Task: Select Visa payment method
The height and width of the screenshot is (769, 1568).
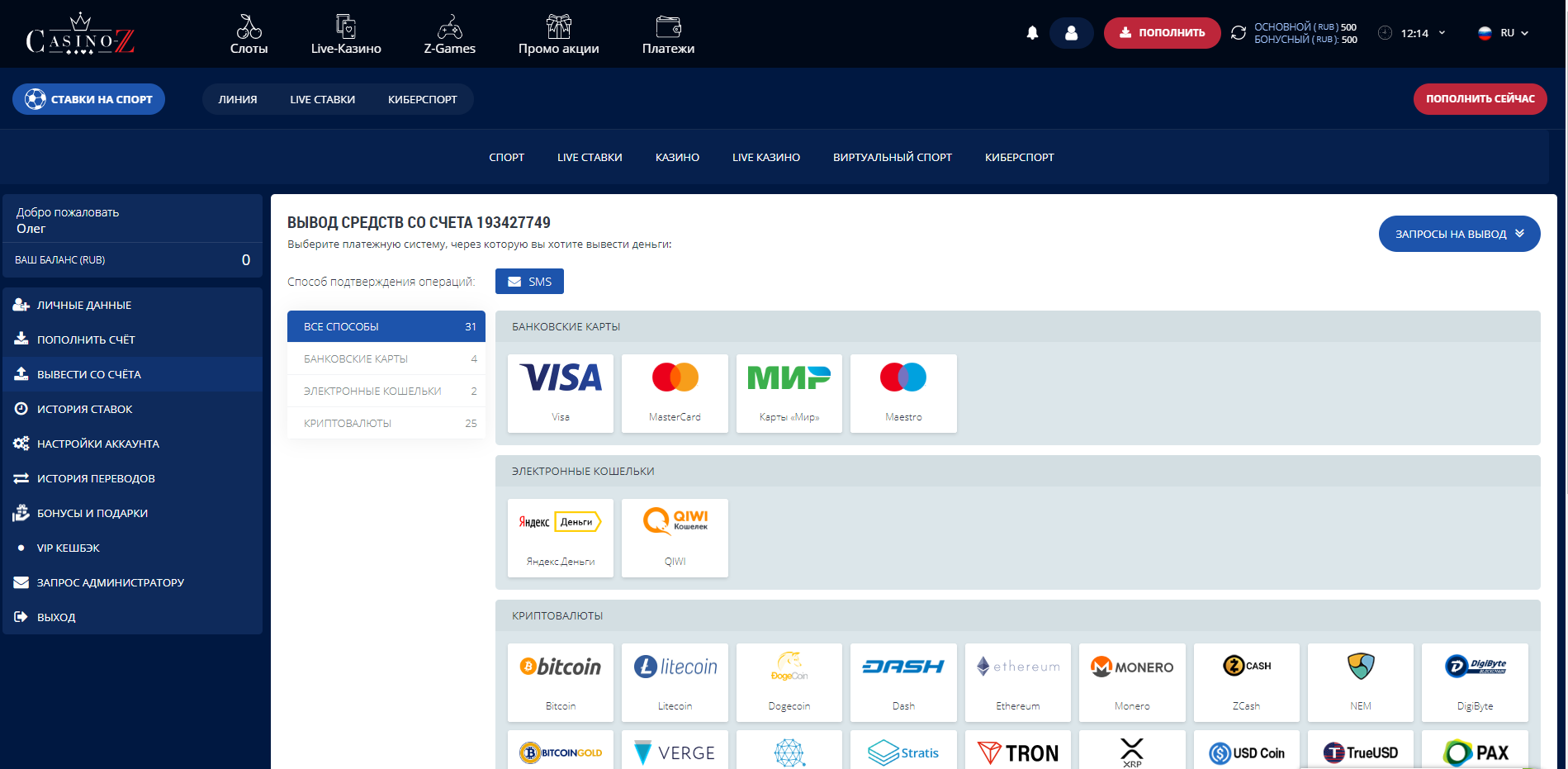Action: (x=561, y=393)
